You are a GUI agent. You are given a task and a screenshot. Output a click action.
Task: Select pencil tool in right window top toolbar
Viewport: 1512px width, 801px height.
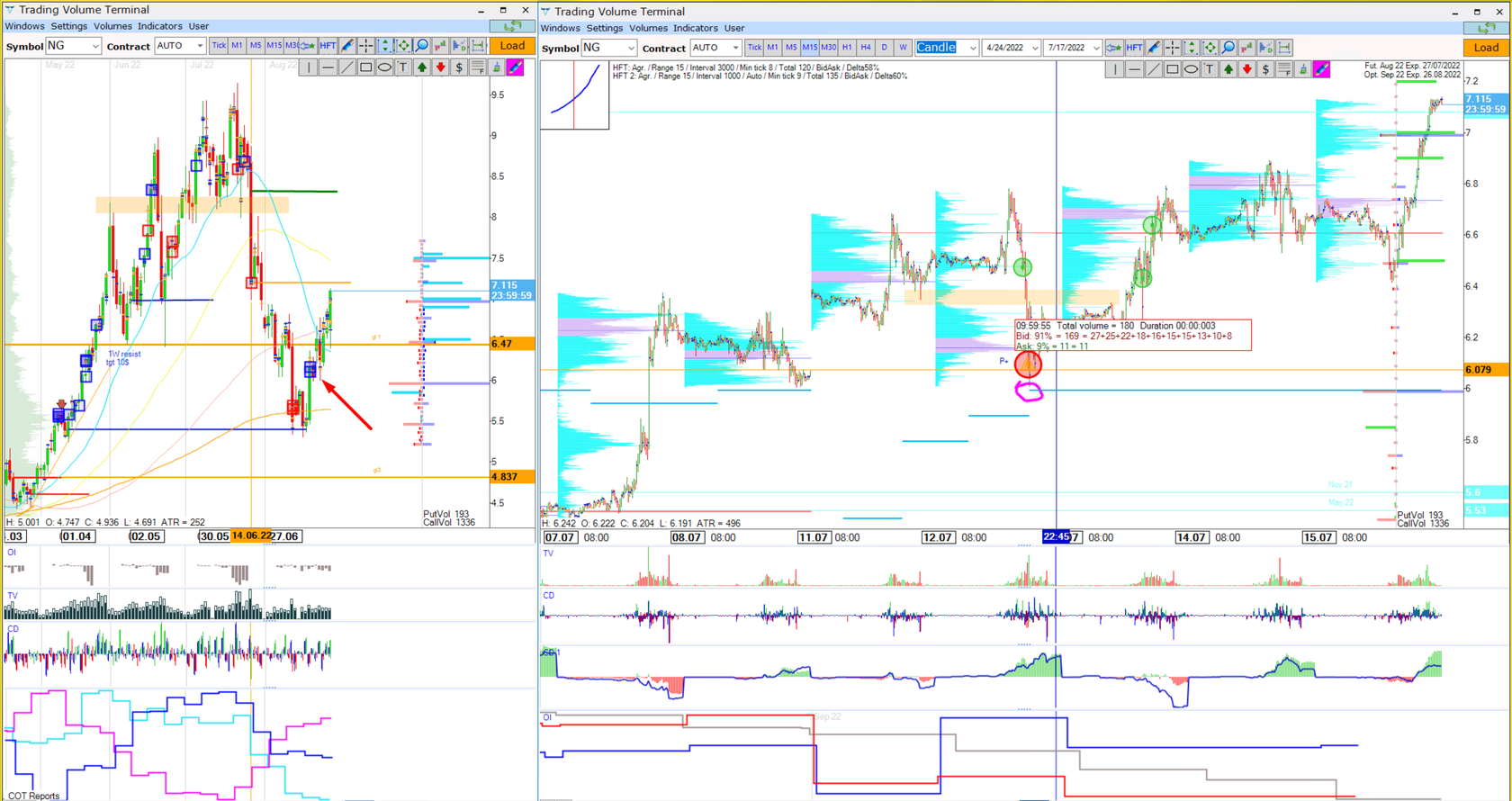1154,47
